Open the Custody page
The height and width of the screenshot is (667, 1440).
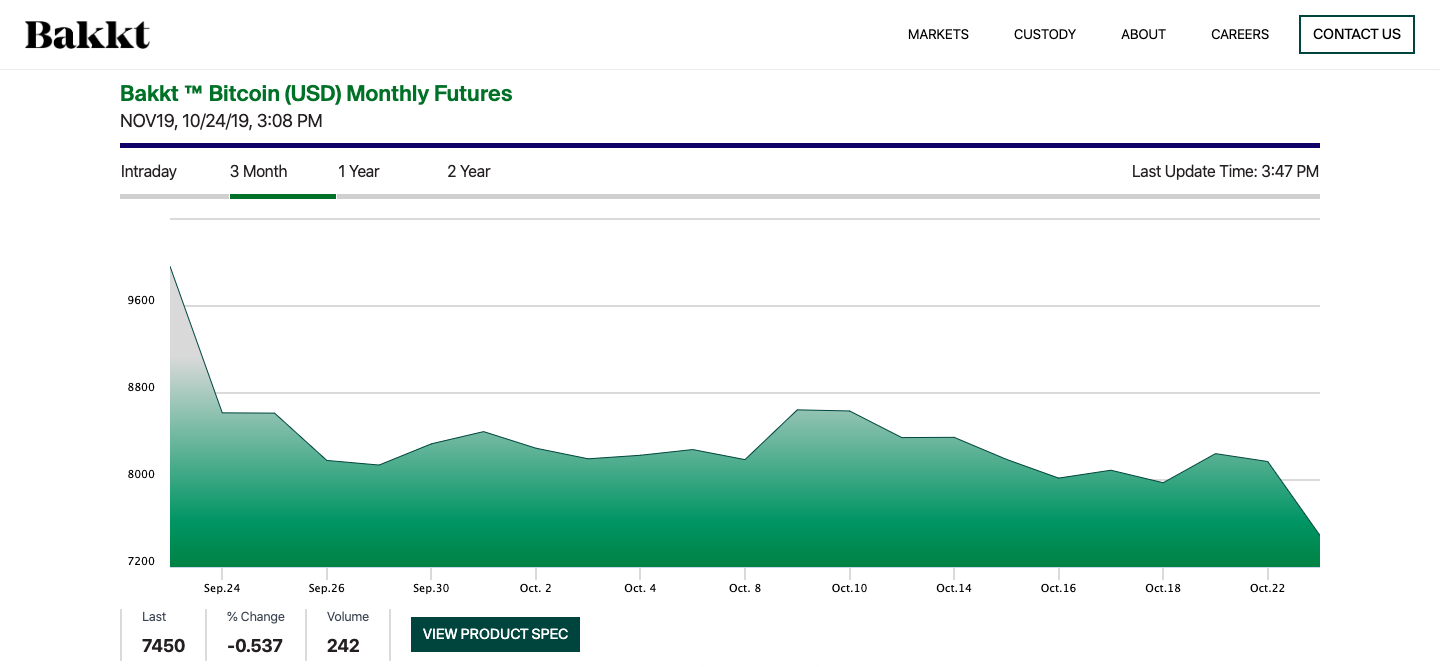click(1045, 34)
